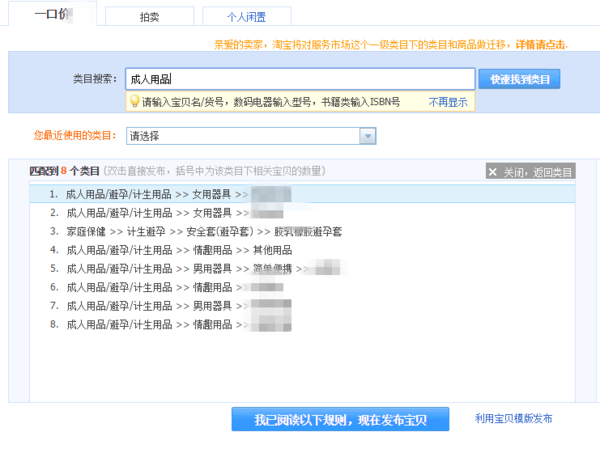Image resolution: width=600 pixels, height=449 pixels.
Task: Close the results with the X icon
Action: point(493,172)
